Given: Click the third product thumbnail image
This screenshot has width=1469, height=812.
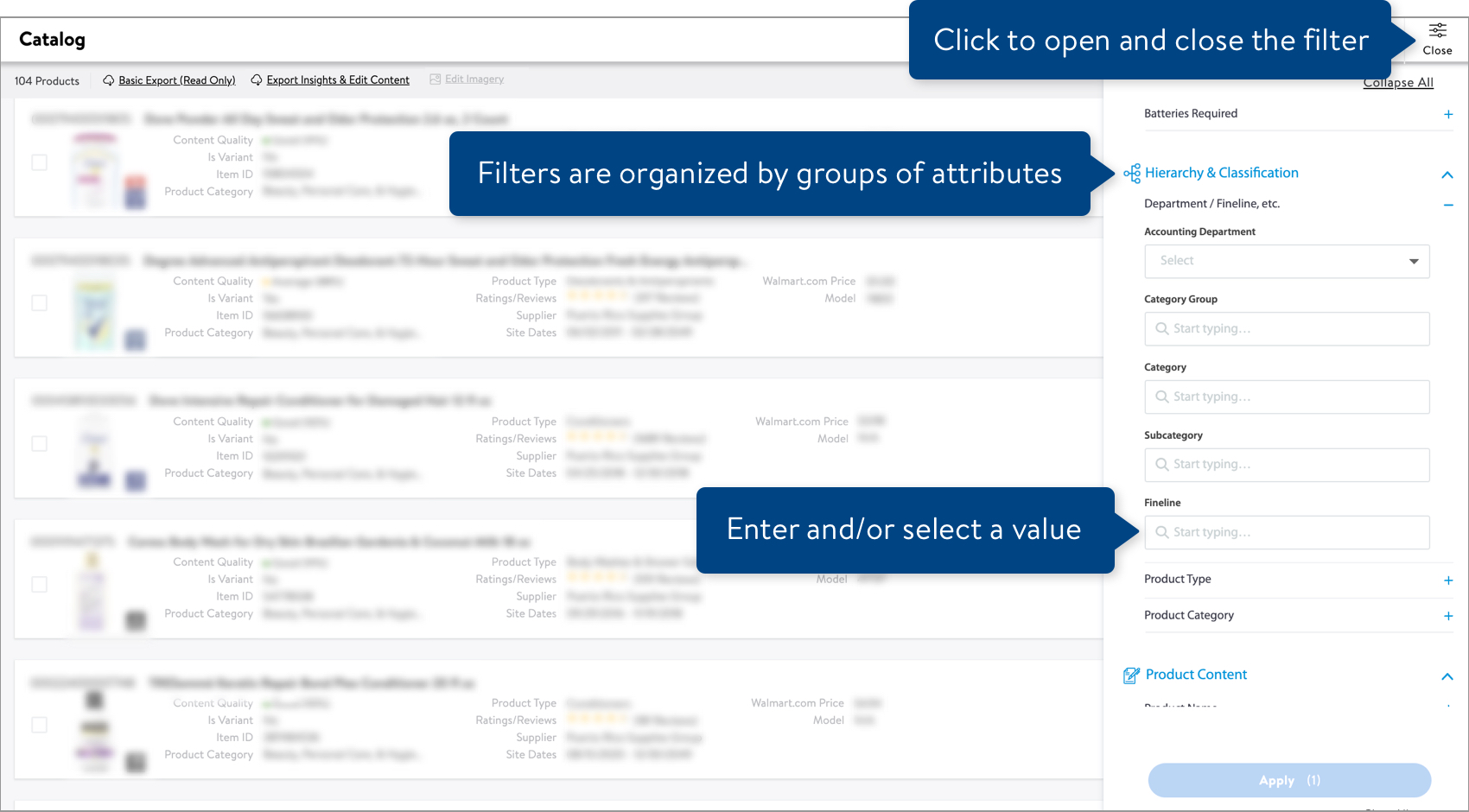Looking at the screenshot, I should point(95,452).
